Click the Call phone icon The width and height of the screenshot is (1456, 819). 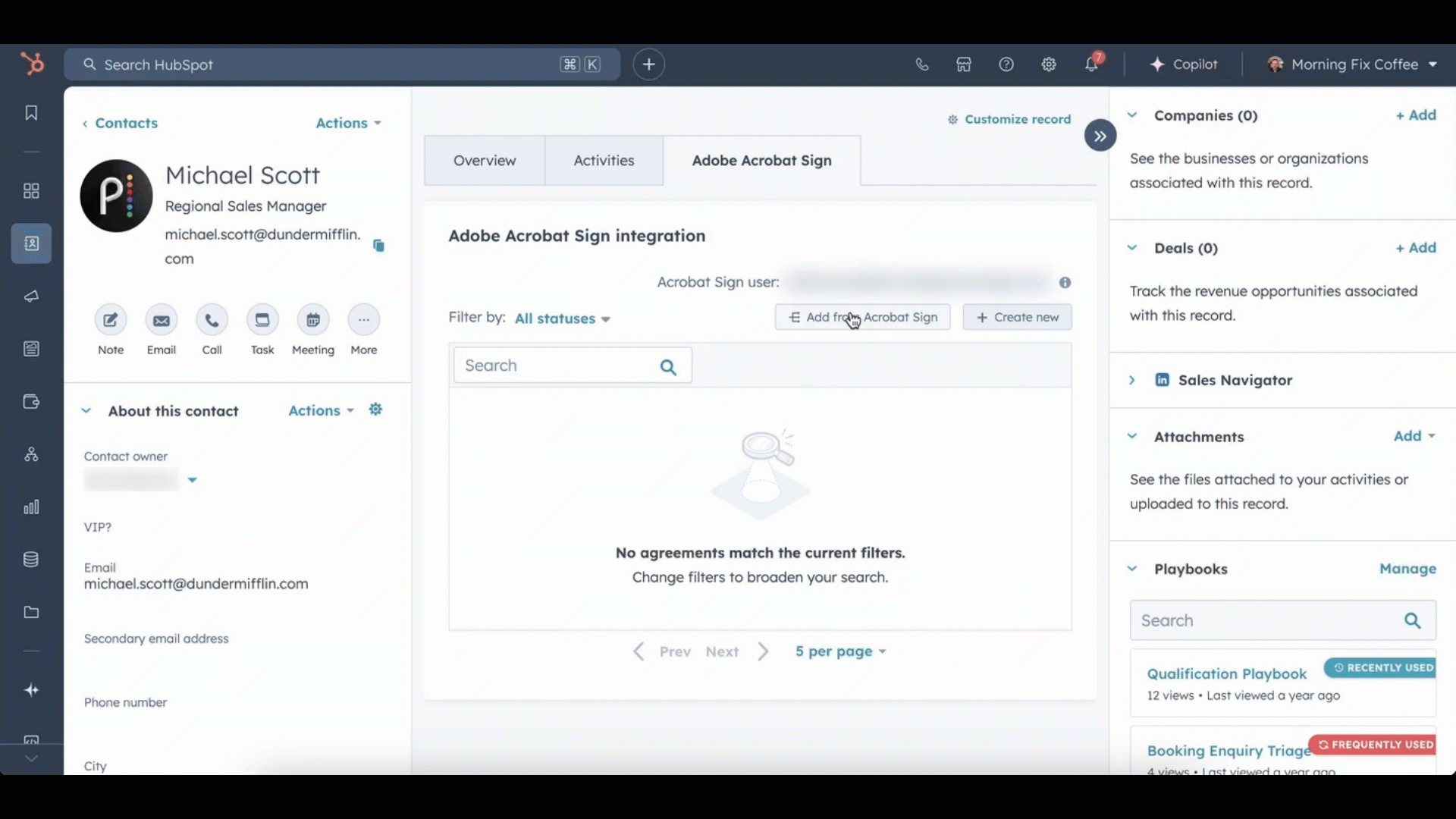tap(212, 320)
